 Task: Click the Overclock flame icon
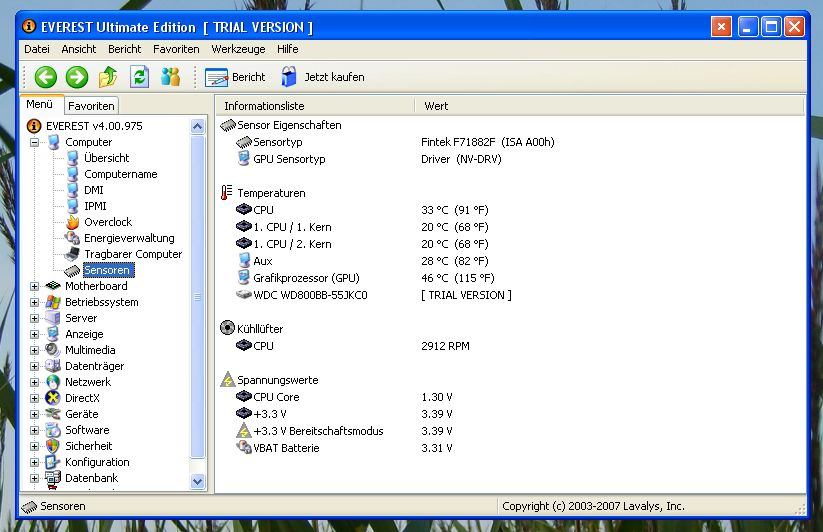tap(72, 222)
